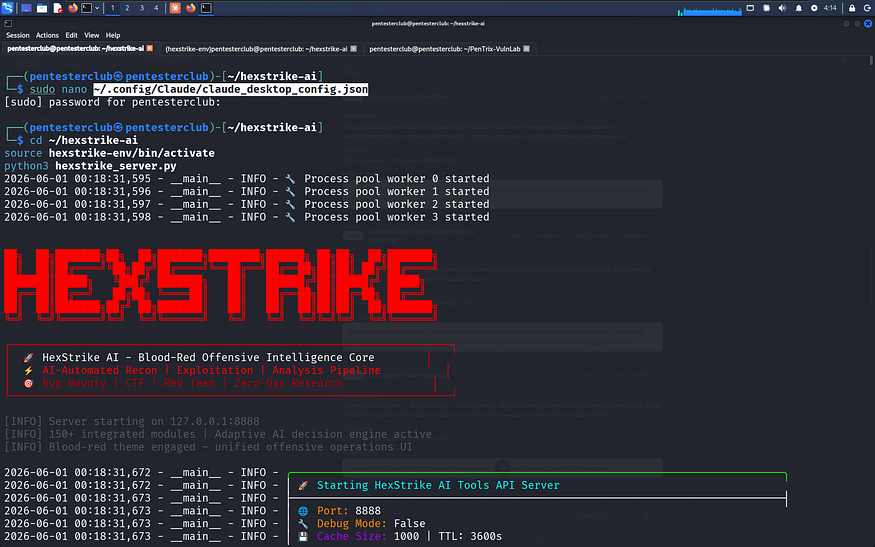875x547 pixels.
Task: Launch terminal emulator from panel launcher
Action: (86, 8)
